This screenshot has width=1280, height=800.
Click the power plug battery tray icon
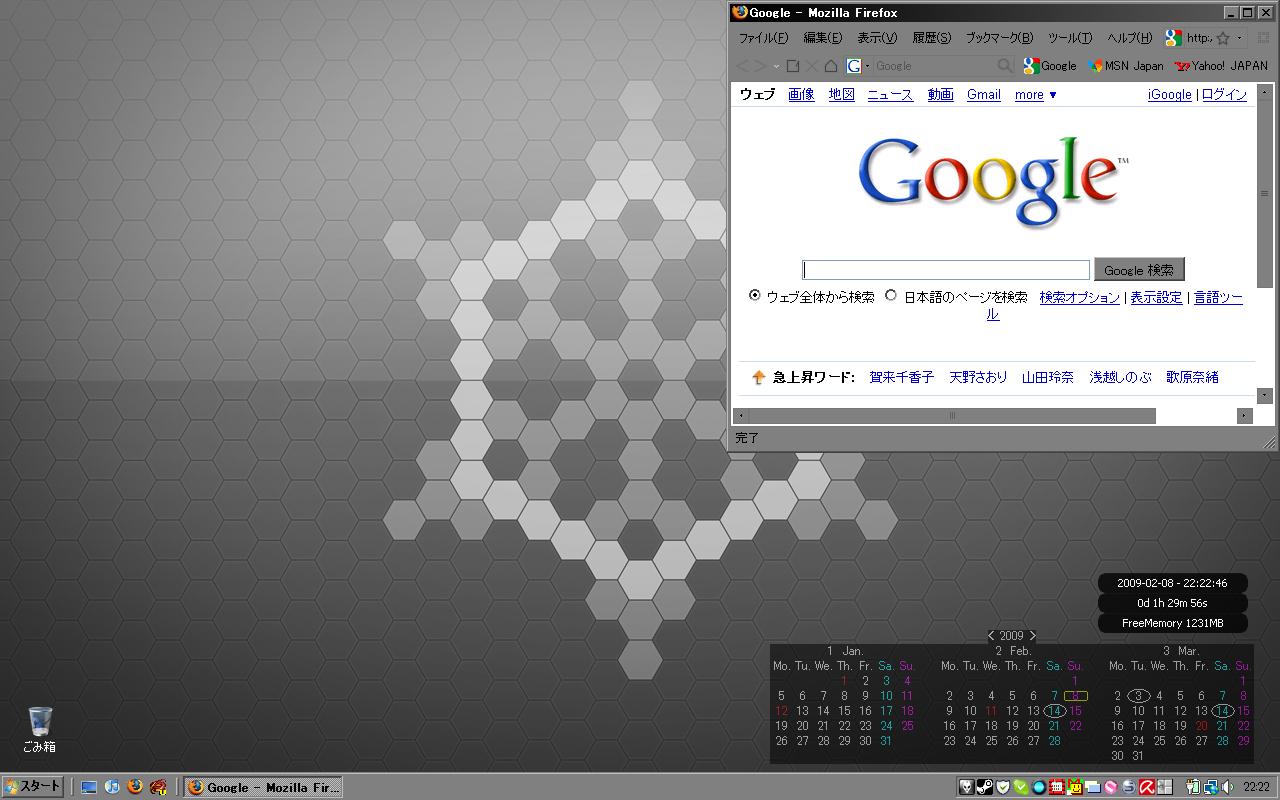[1192, 787]
